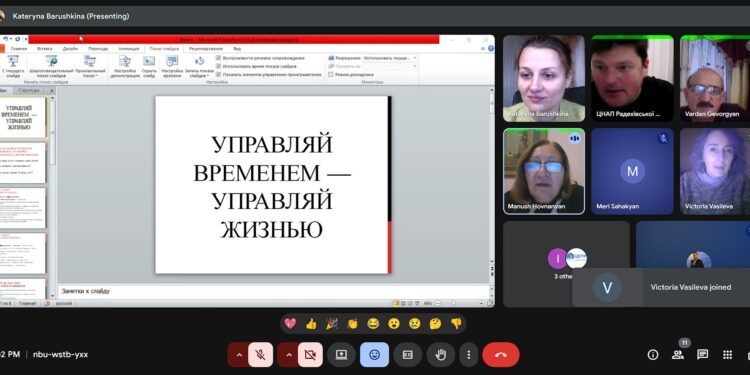The image size is (750, 375).
Task: Click the normal view status bar button
Action: click(396, 303)
